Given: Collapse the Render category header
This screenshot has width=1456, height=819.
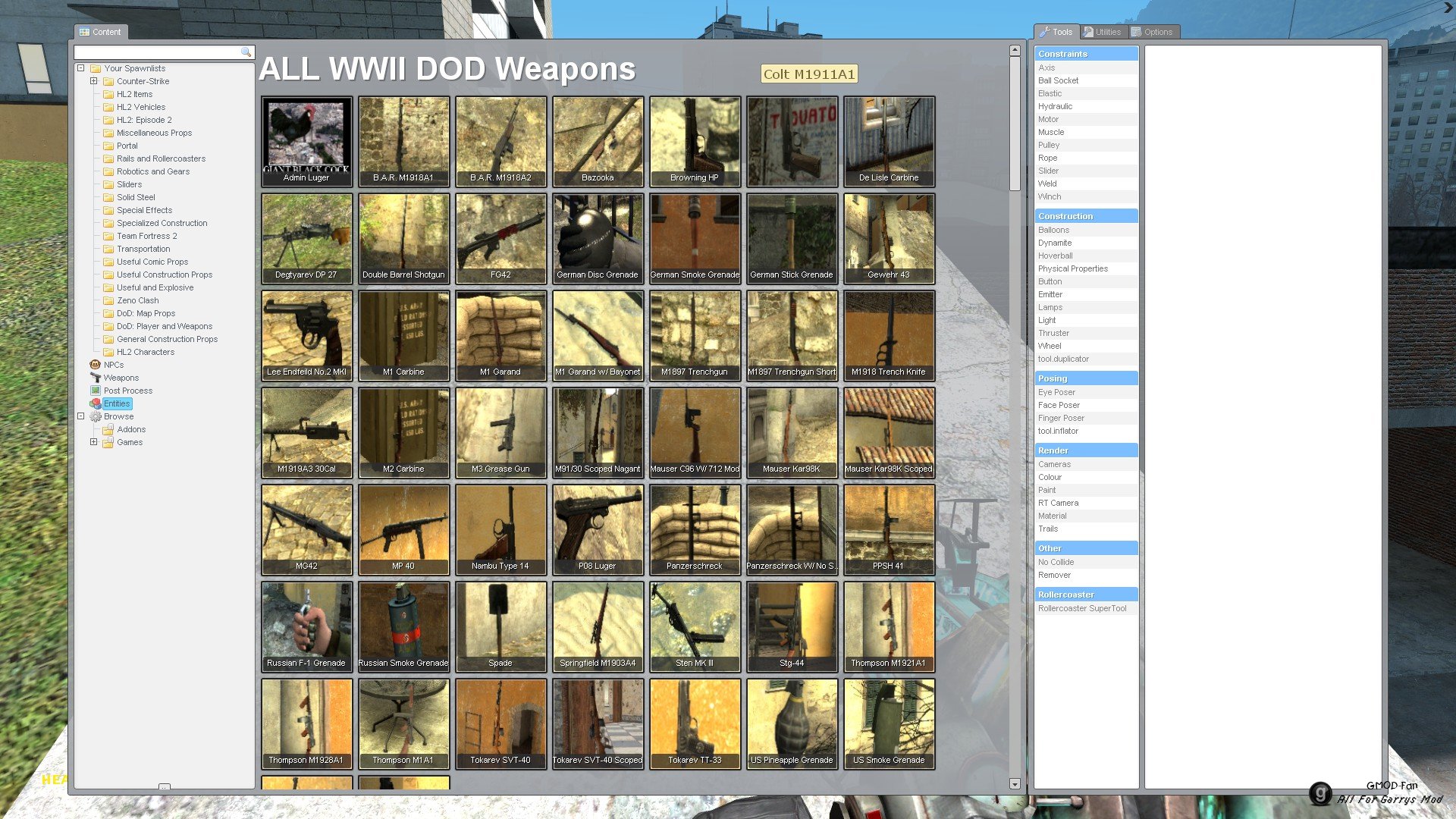Looking at the screenshot, I should (x=1086, y=450).
